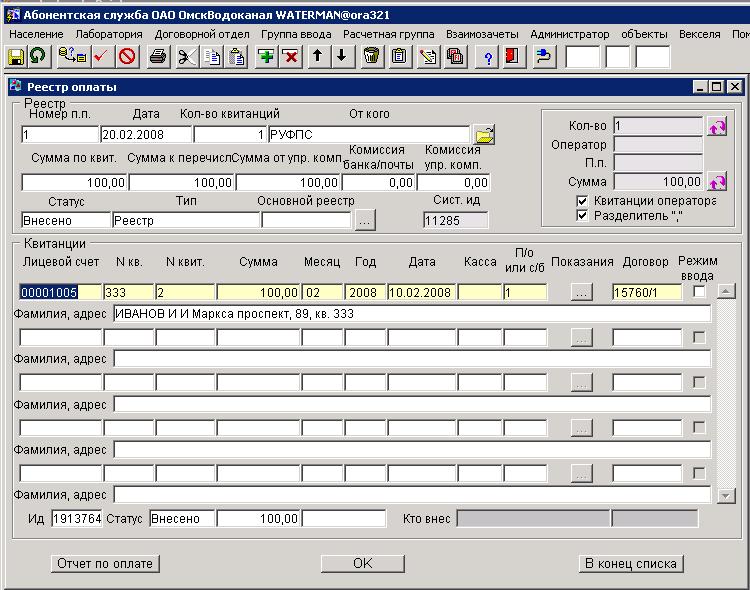Click the Дата field showing 20.02.2008

pos(145,134)
